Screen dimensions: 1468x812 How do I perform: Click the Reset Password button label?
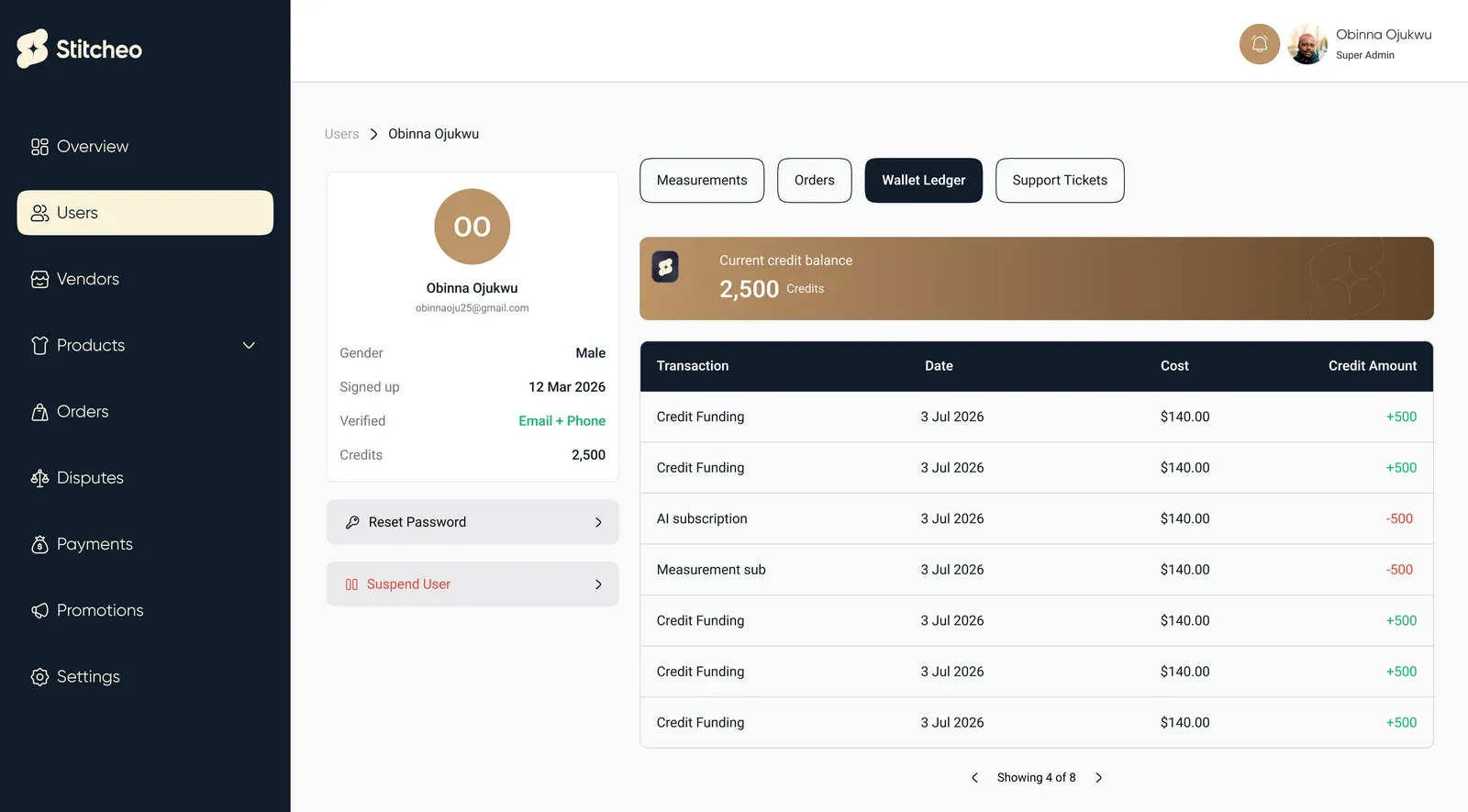(x=417, y=522)
